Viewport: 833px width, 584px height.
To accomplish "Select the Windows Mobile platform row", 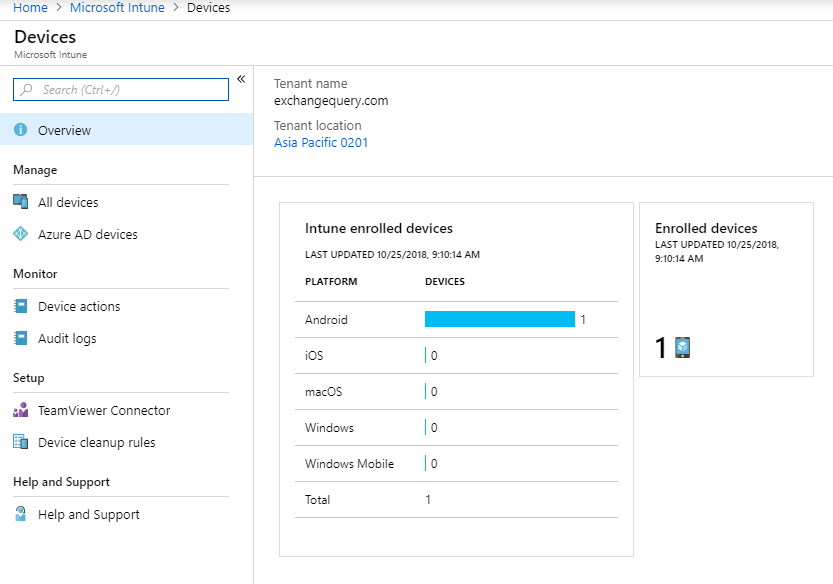I will 456,464.
